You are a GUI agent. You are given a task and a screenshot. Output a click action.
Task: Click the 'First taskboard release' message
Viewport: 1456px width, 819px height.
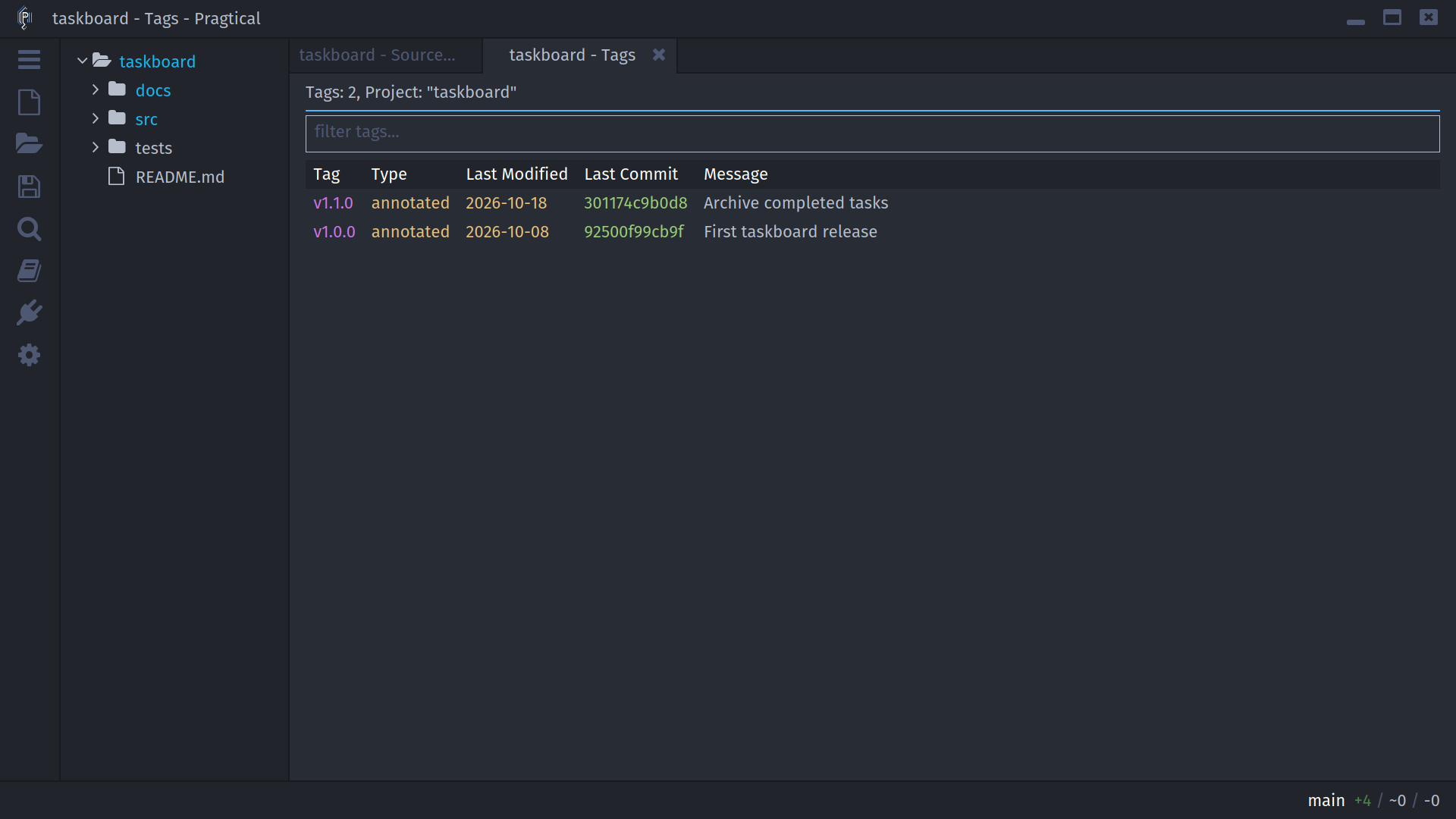790,232
